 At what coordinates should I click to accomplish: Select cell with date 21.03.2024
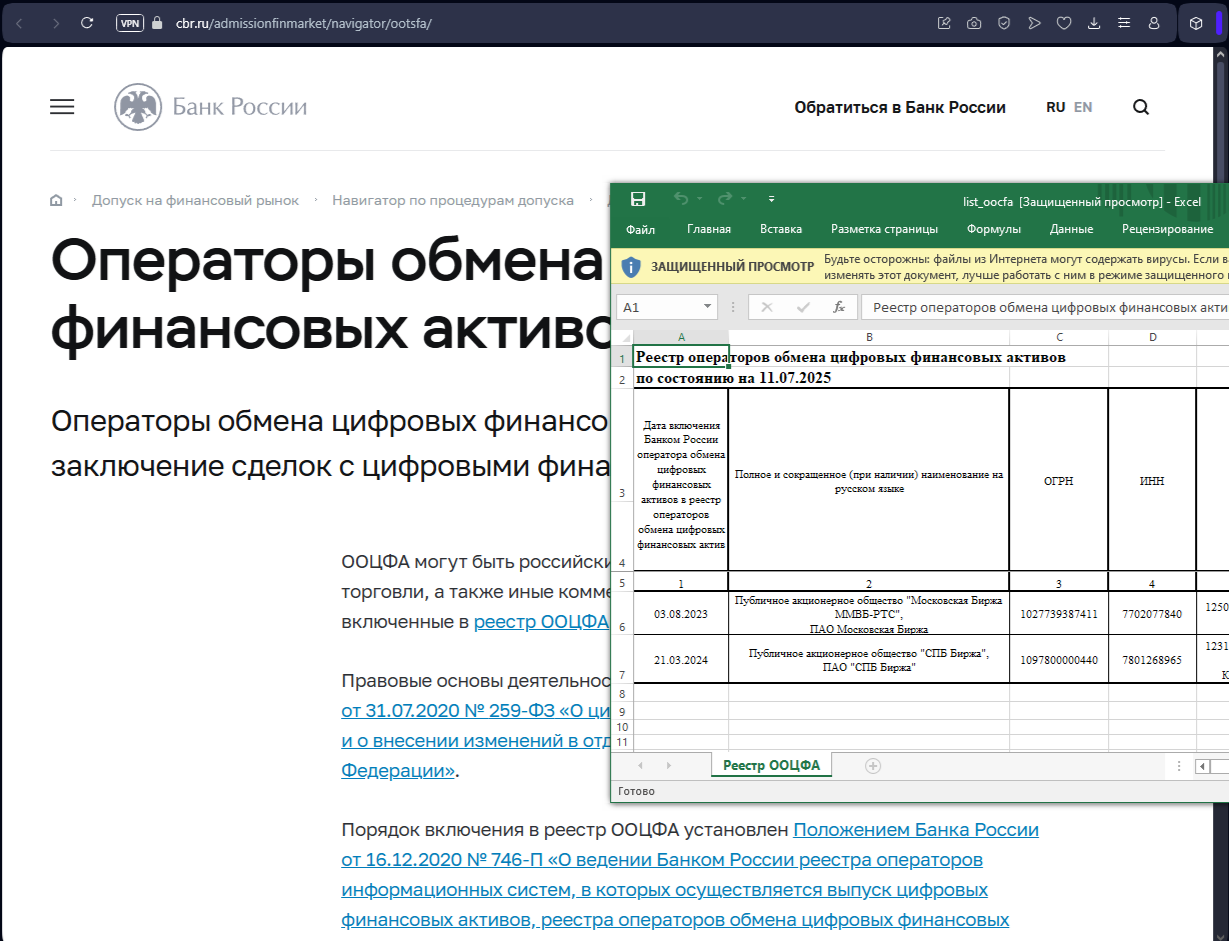681,660
